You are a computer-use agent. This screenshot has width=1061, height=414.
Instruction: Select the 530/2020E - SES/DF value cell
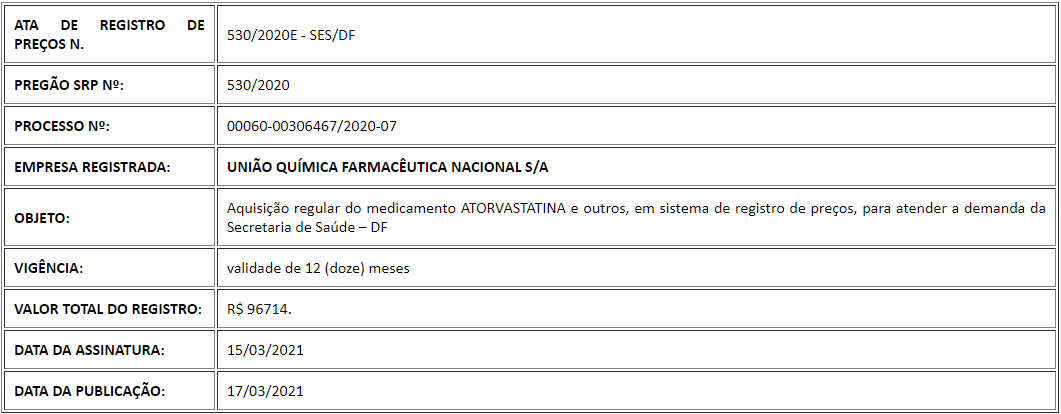[637, 34]
